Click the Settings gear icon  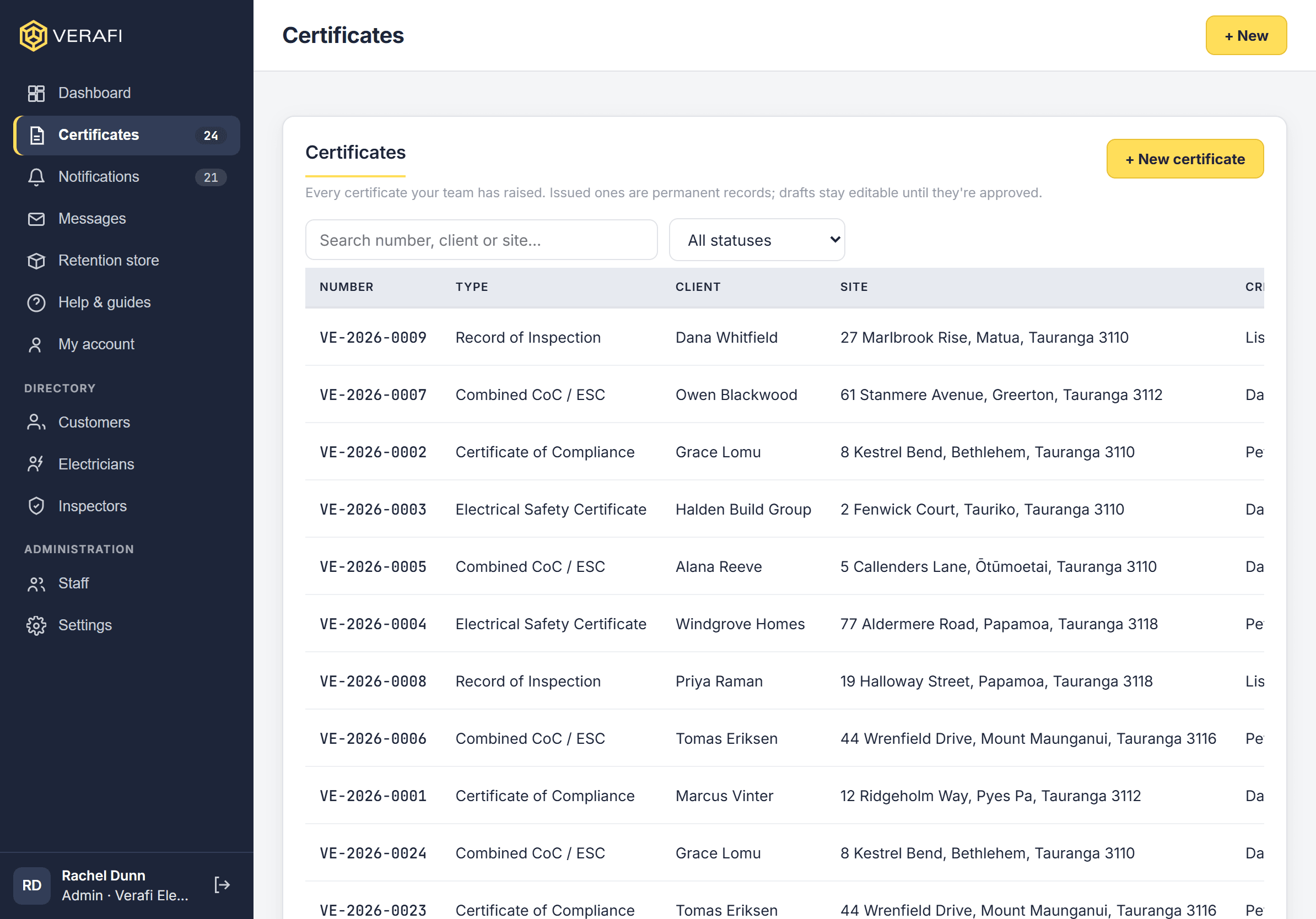(x=36, y=626)
